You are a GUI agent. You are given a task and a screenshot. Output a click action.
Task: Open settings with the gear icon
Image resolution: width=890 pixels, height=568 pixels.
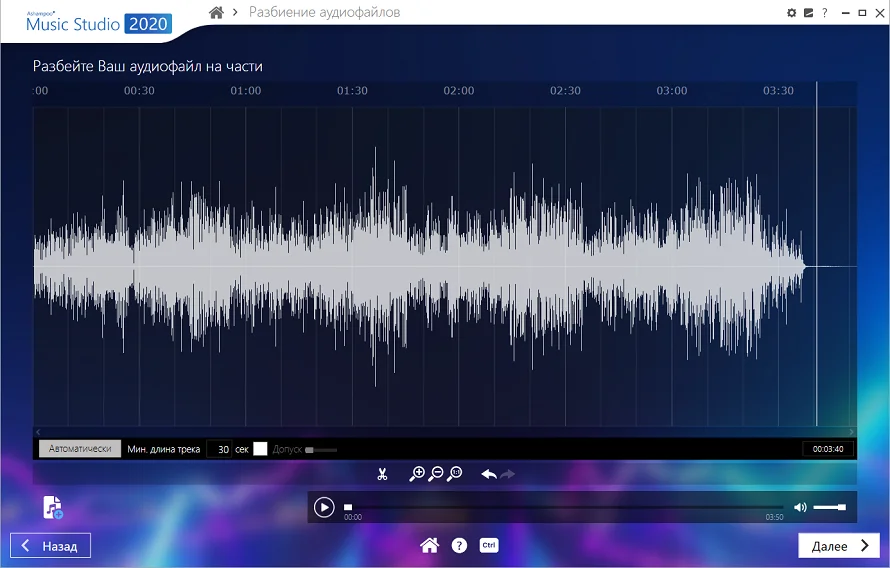pyautogui.click(x=792, y=13)
